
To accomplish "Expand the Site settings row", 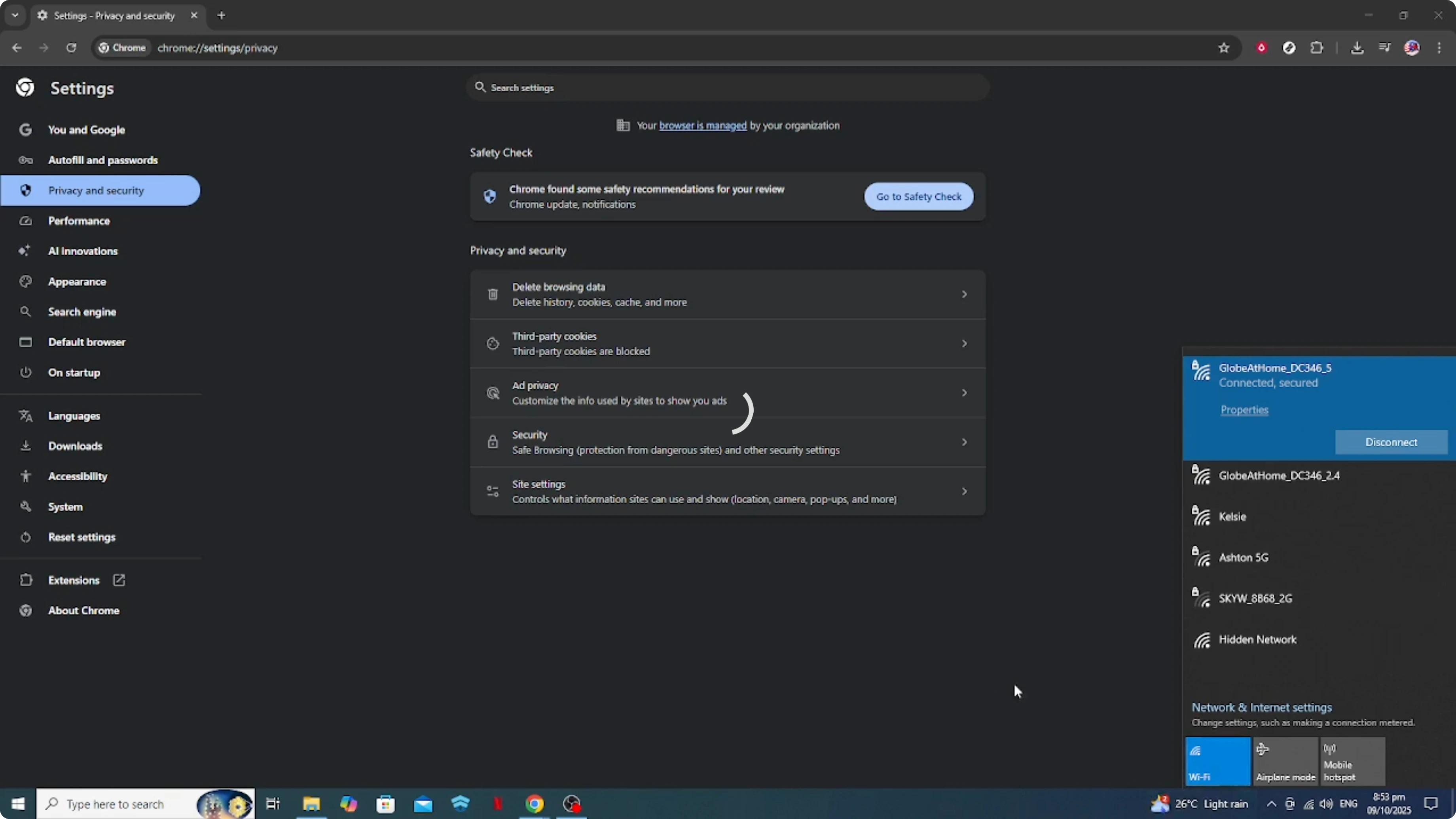I will point(728,491).
